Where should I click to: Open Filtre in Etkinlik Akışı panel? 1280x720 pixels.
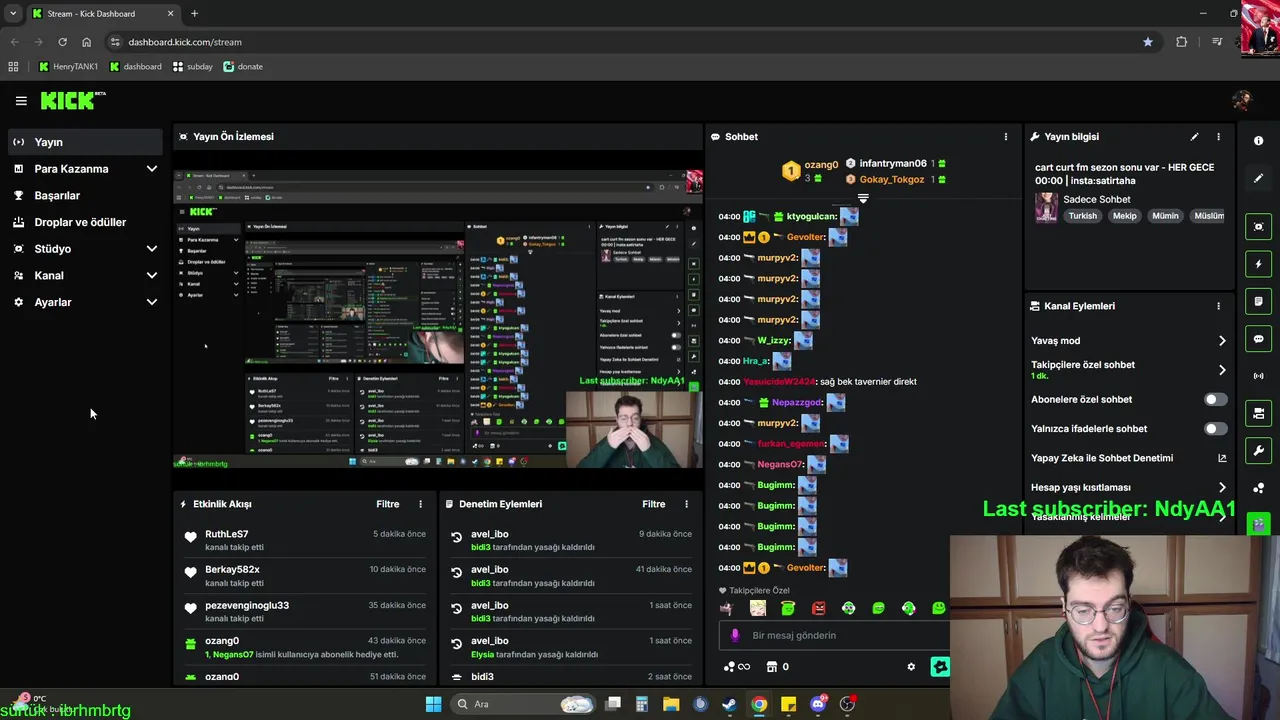(x=387, y=504)
